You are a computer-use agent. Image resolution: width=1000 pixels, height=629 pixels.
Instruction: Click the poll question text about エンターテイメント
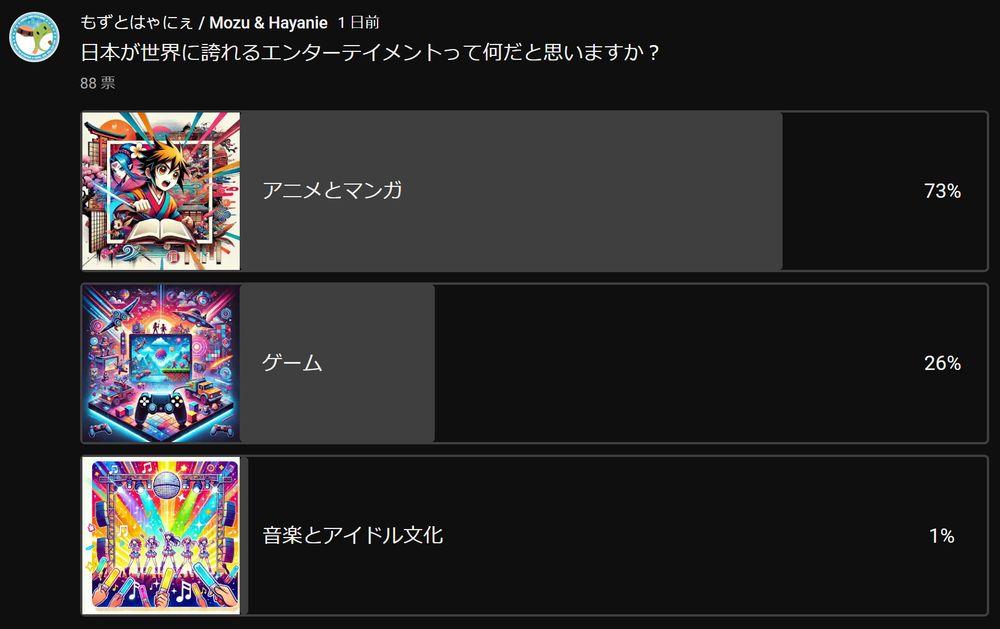click(x=370, y=52)
